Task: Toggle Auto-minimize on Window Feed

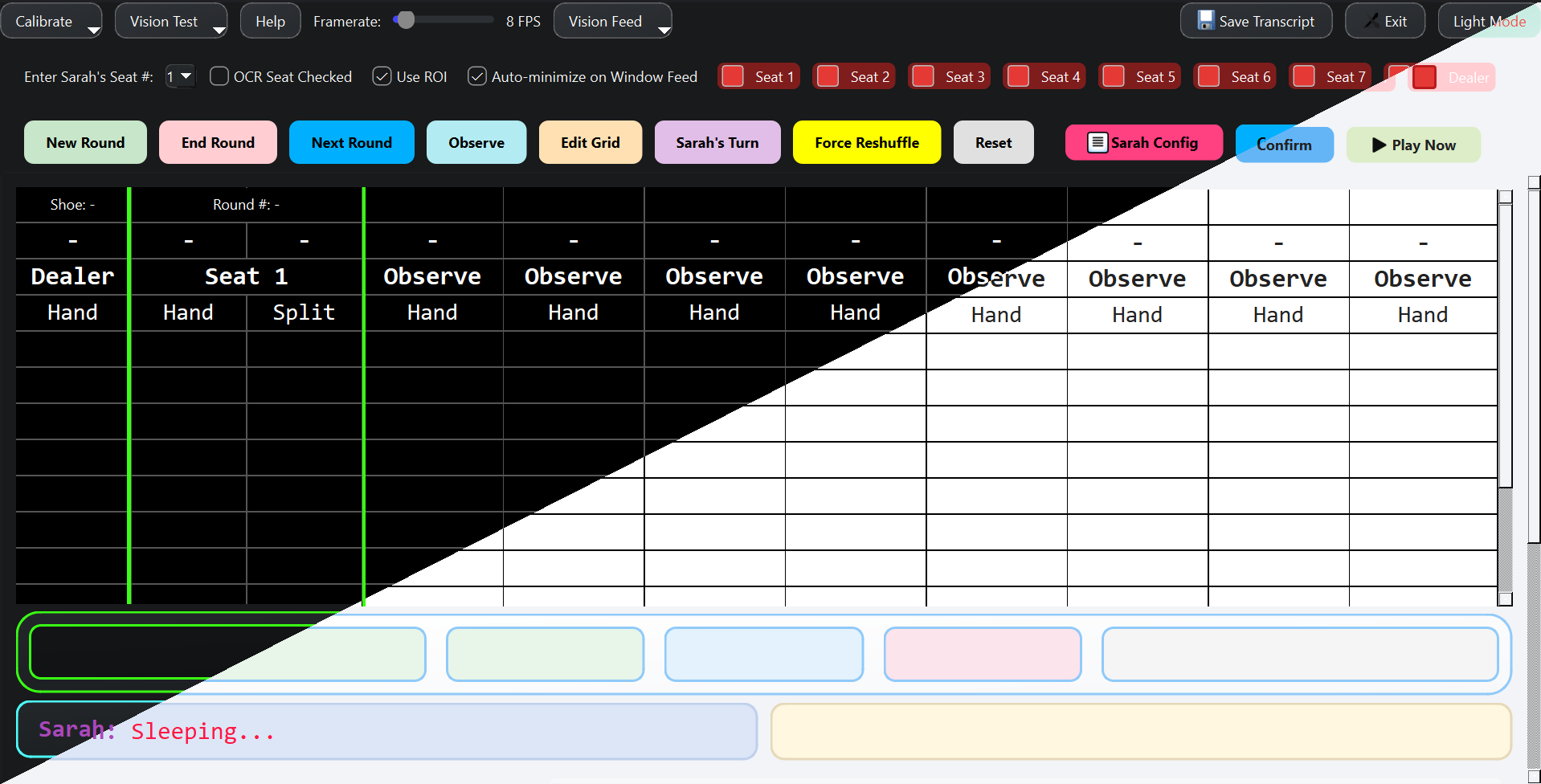Action: coord(476,76)
